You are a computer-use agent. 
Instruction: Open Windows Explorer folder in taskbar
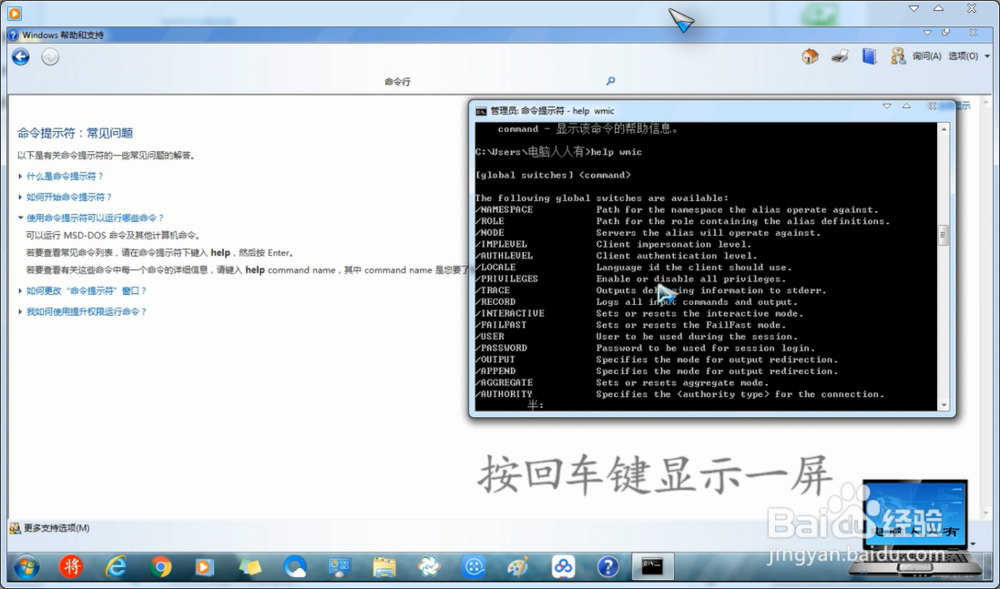(x=385, y=567)
